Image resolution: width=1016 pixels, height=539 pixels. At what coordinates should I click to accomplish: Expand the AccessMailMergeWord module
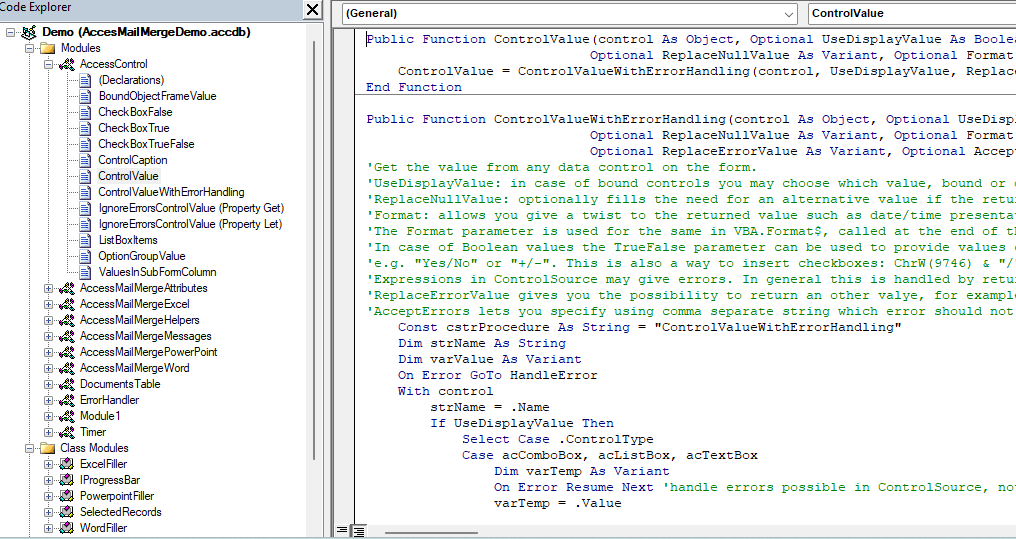pos(49,368)
